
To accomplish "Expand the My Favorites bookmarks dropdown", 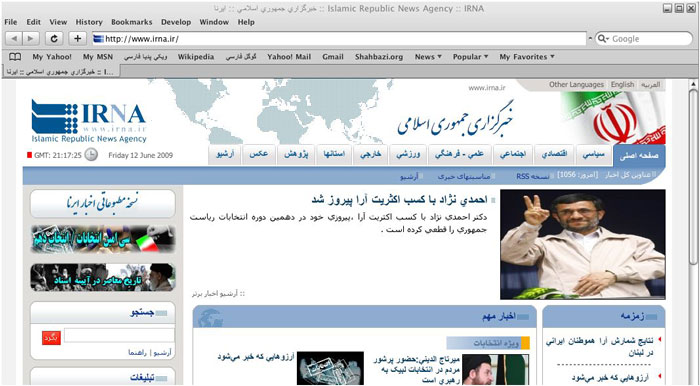I will click(527, 57).
